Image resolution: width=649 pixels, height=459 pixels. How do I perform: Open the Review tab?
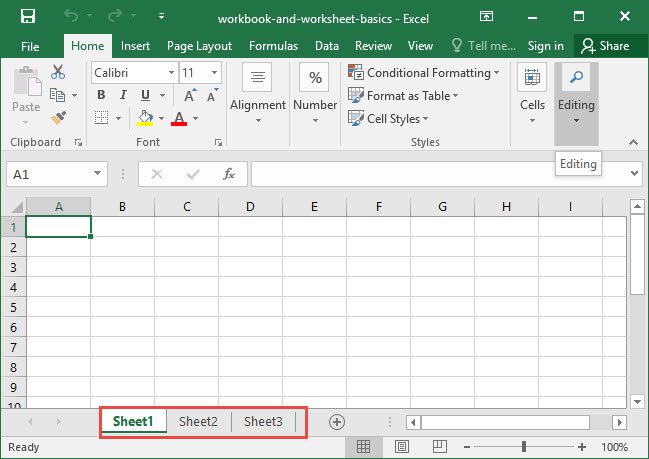[x=373, y=46]
